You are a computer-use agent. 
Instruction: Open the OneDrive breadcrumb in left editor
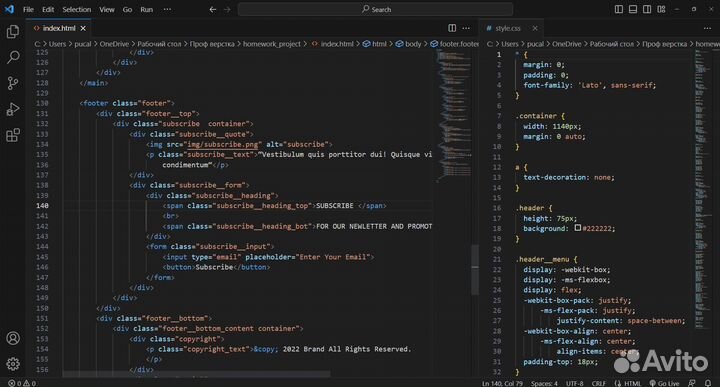[114, 44]
